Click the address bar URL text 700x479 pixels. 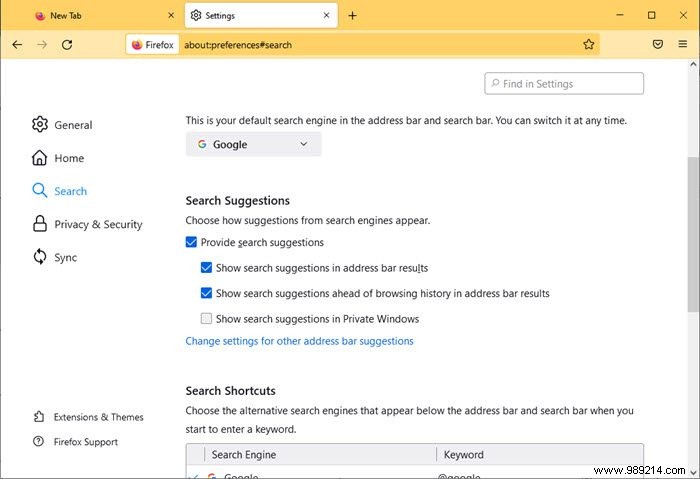238,45
